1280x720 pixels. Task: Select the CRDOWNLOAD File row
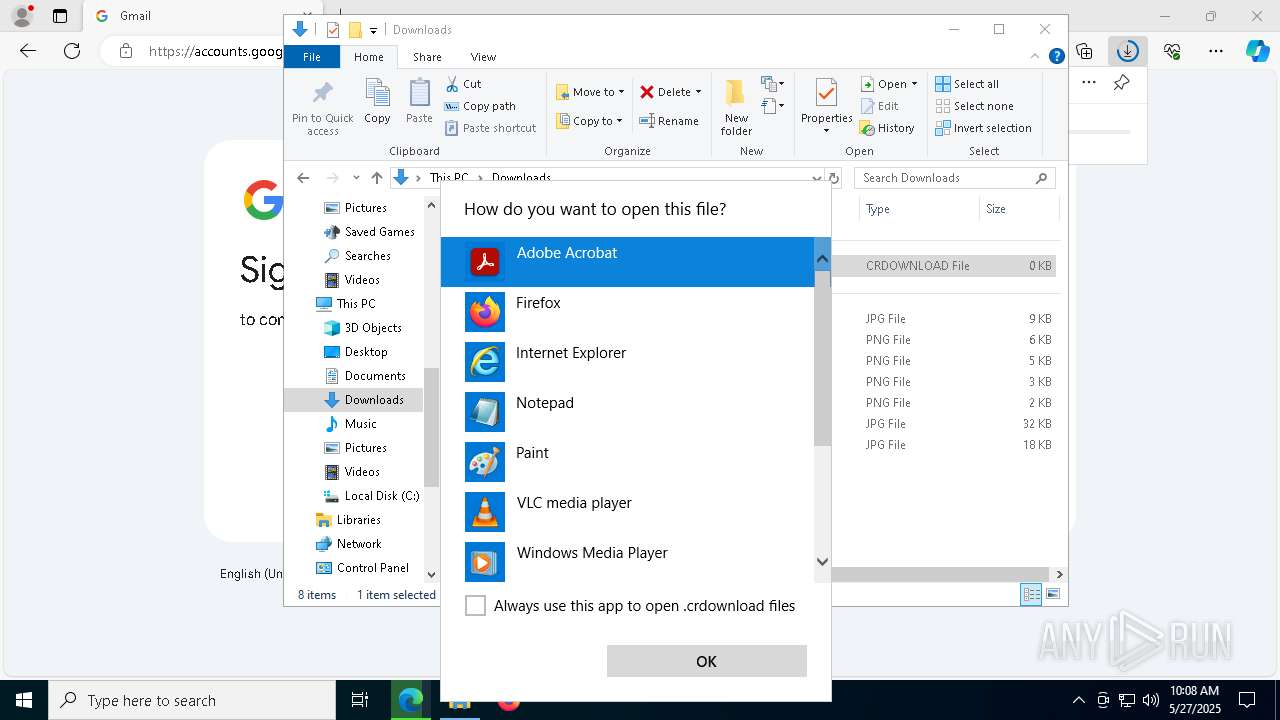click(944, 266)
